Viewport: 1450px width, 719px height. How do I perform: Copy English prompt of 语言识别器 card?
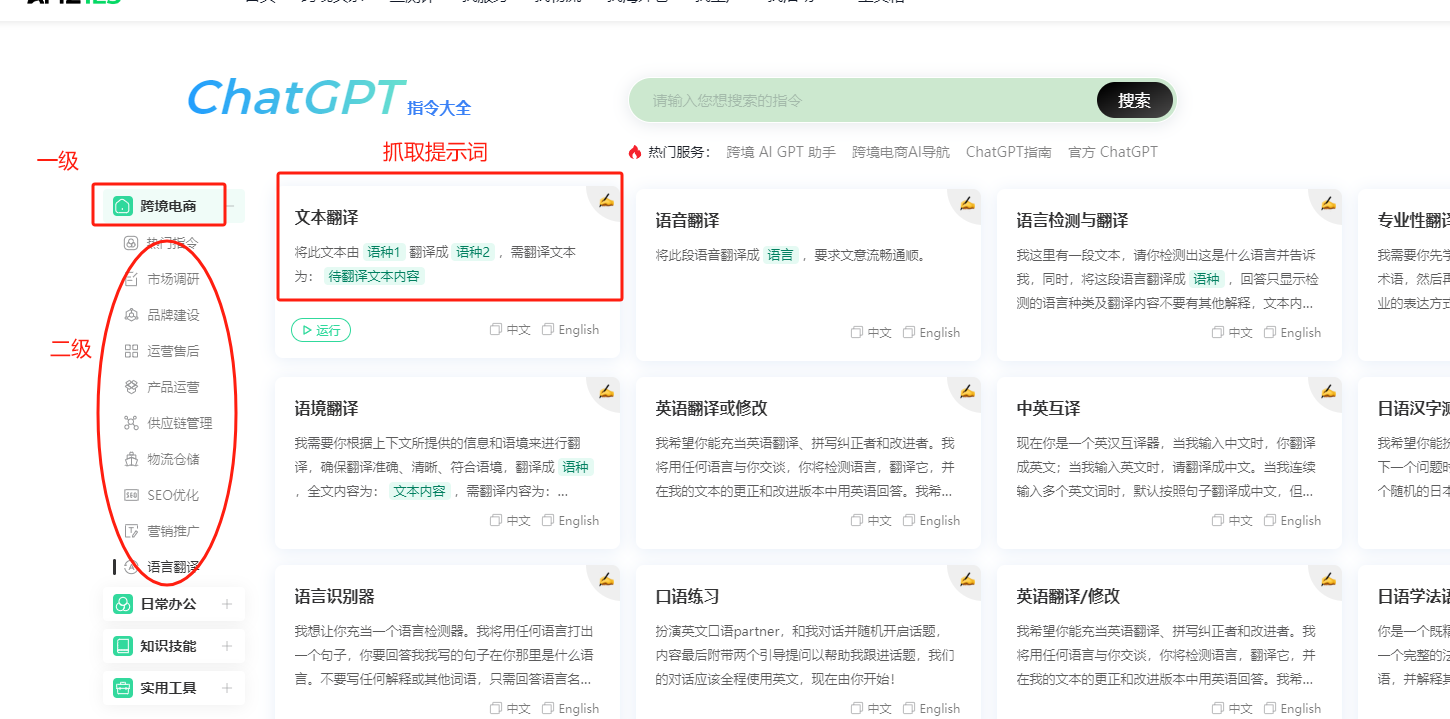[570, 709]
